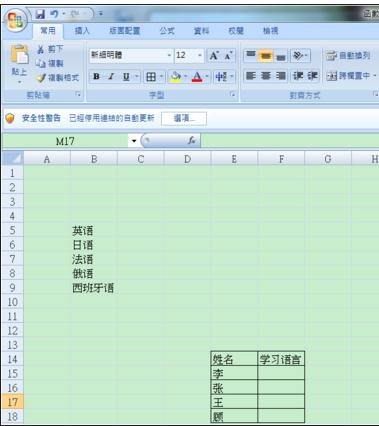Screen dimensions: 379x426
Task: Open the 資料 ribbon tab
Action: click(201, 31)
